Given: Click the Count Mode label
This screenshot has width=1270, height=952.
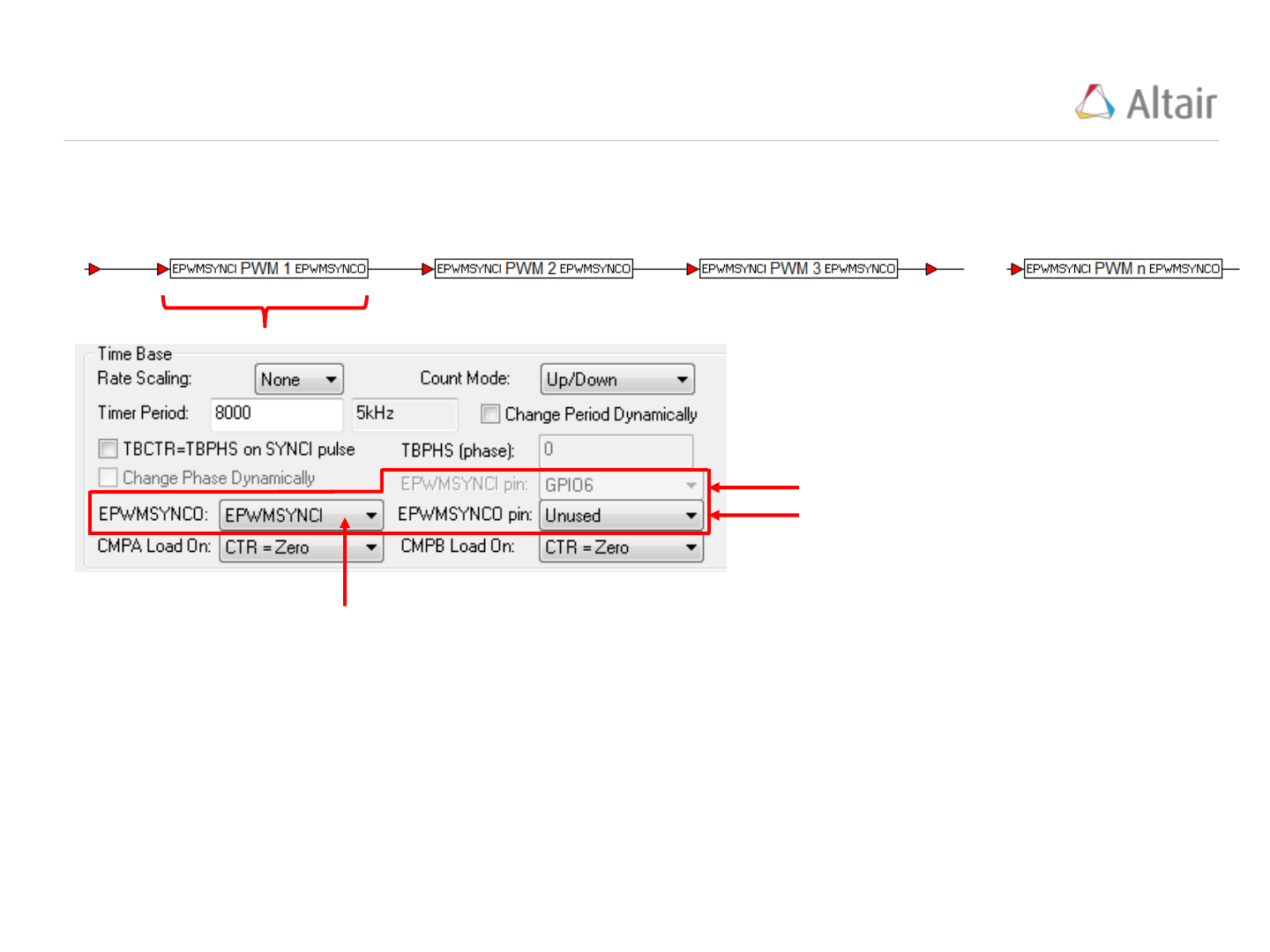Looking at the screenshot, I should tap(465, 378).
